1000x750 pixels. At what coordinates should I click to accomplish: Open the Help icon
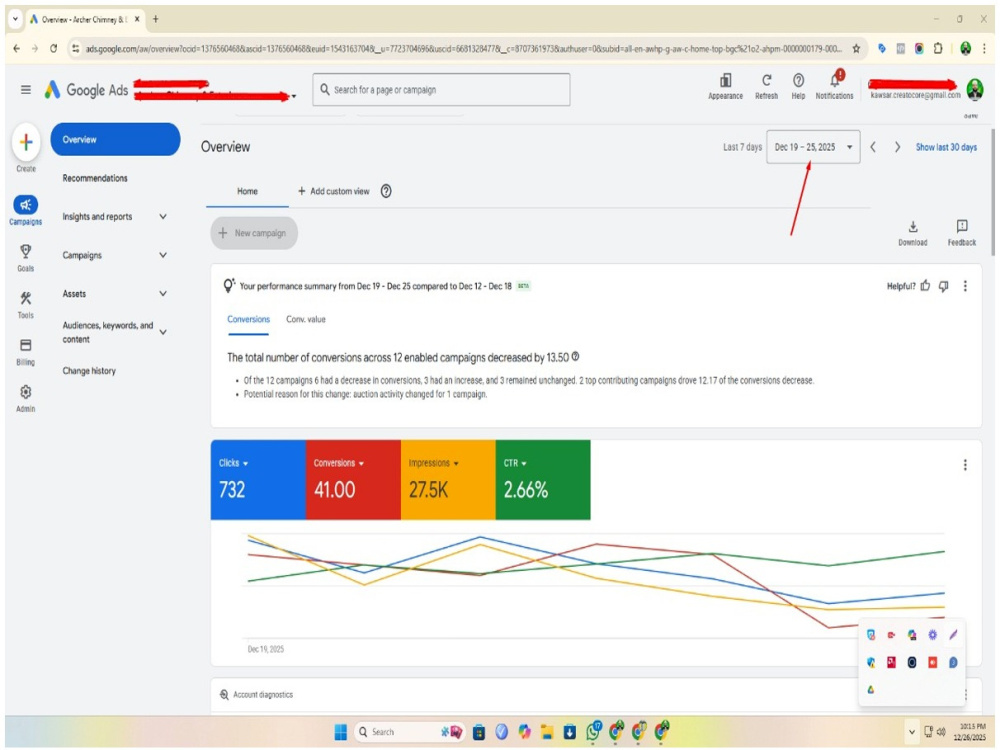tap(798, 86)
